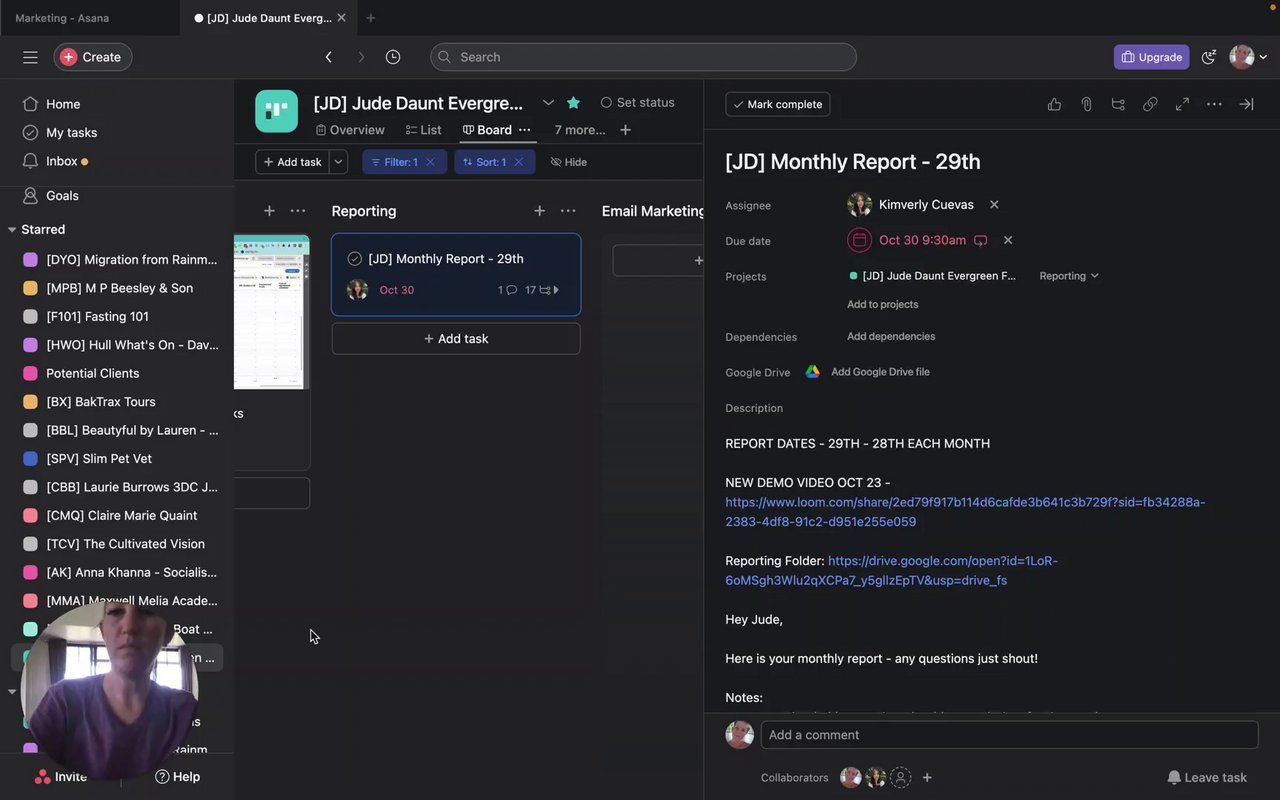Close the task details pane
Screen dimensions: 1280x800
point(1246,104)
